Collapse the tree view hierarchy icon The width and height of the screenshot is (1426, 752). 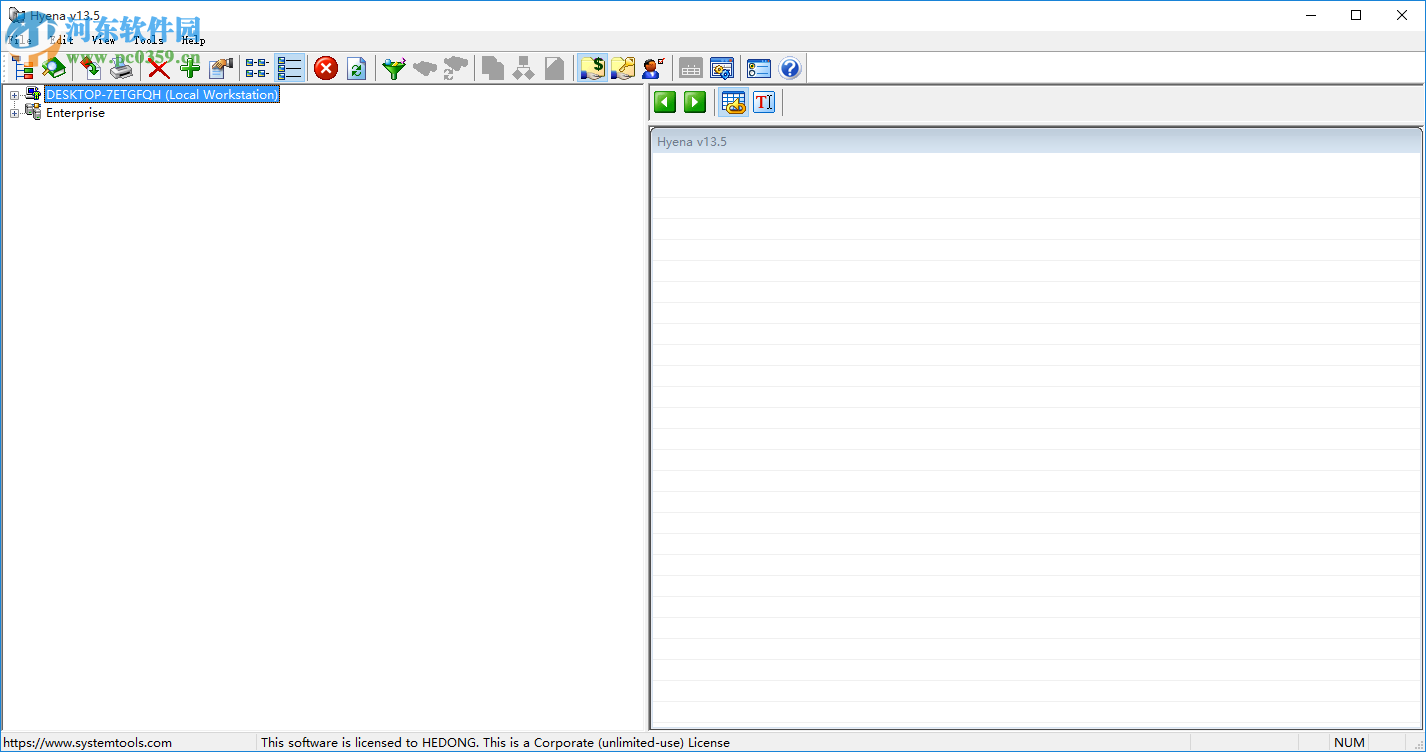pyautogui.click(x=21, y=68)
